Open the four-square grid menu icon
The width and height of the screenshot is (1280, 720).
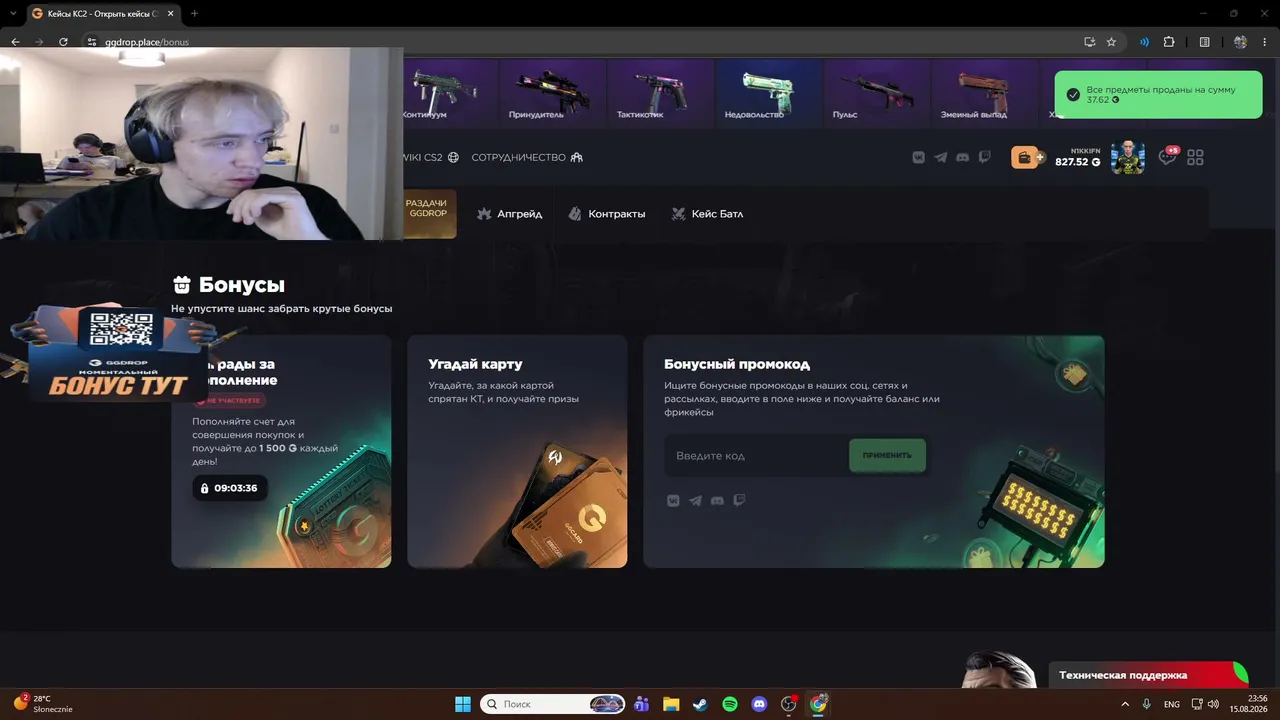1195,157
